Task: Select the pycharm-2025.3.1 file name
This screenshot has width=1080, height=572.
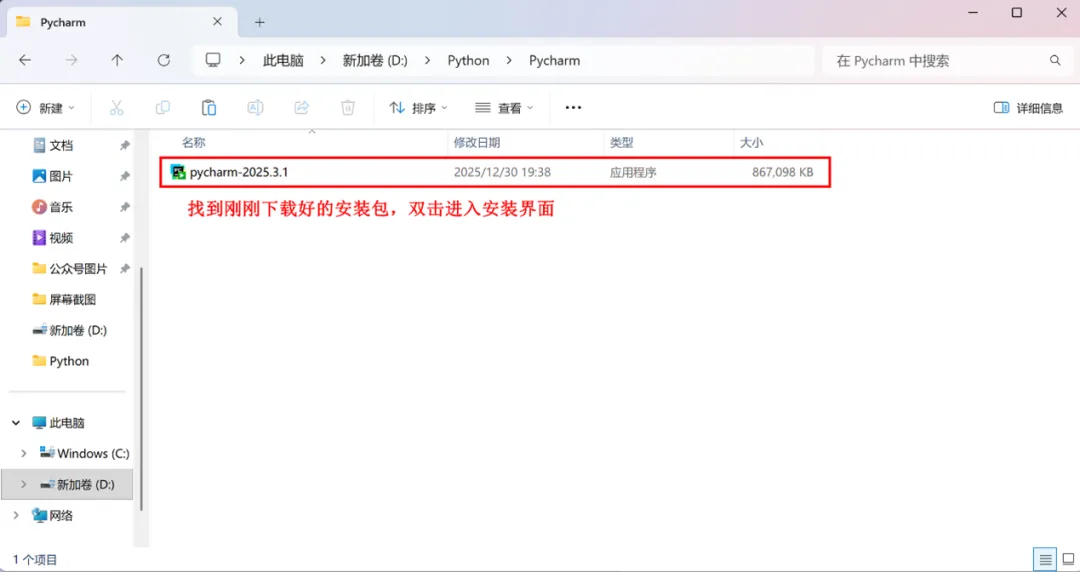Action: [x=239, y=172]
